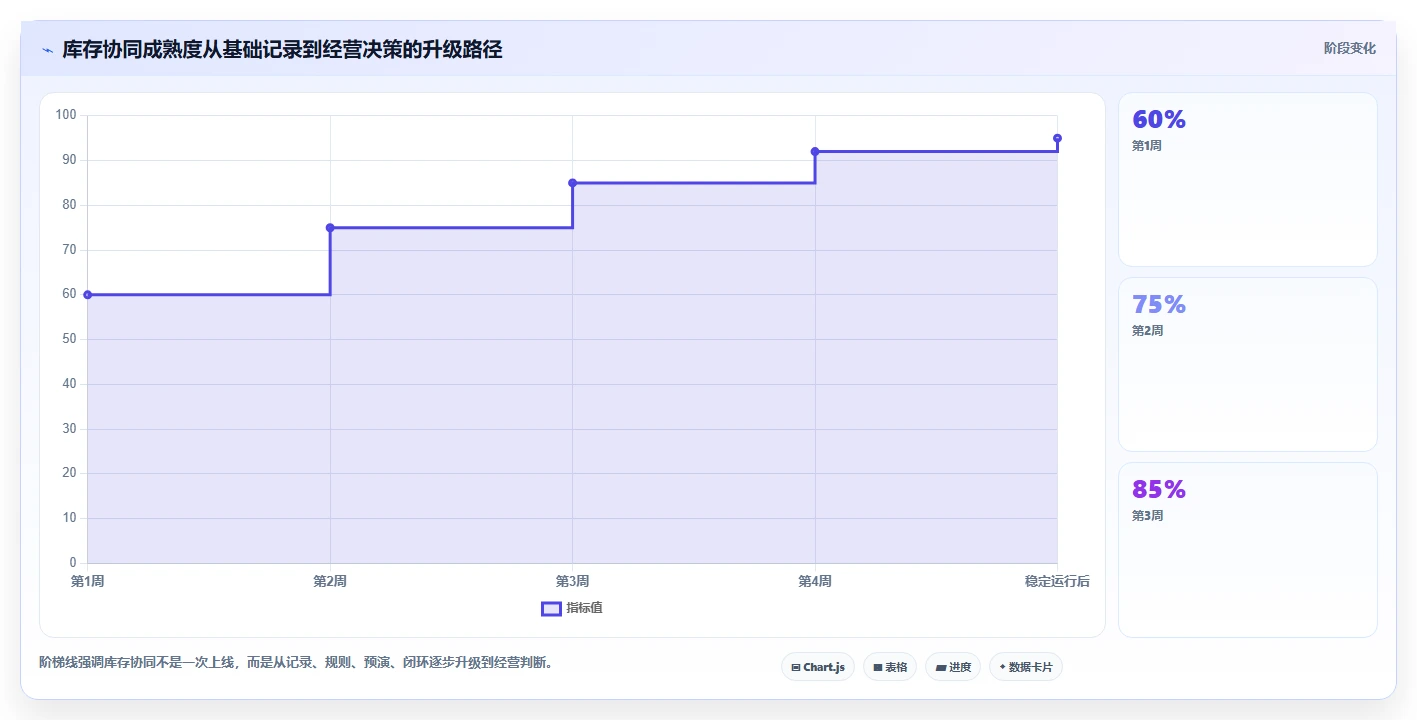This screenshot has width=1417, height=720.
Task: Click the 100 y-axis label
Action: [x=66, y=115]
